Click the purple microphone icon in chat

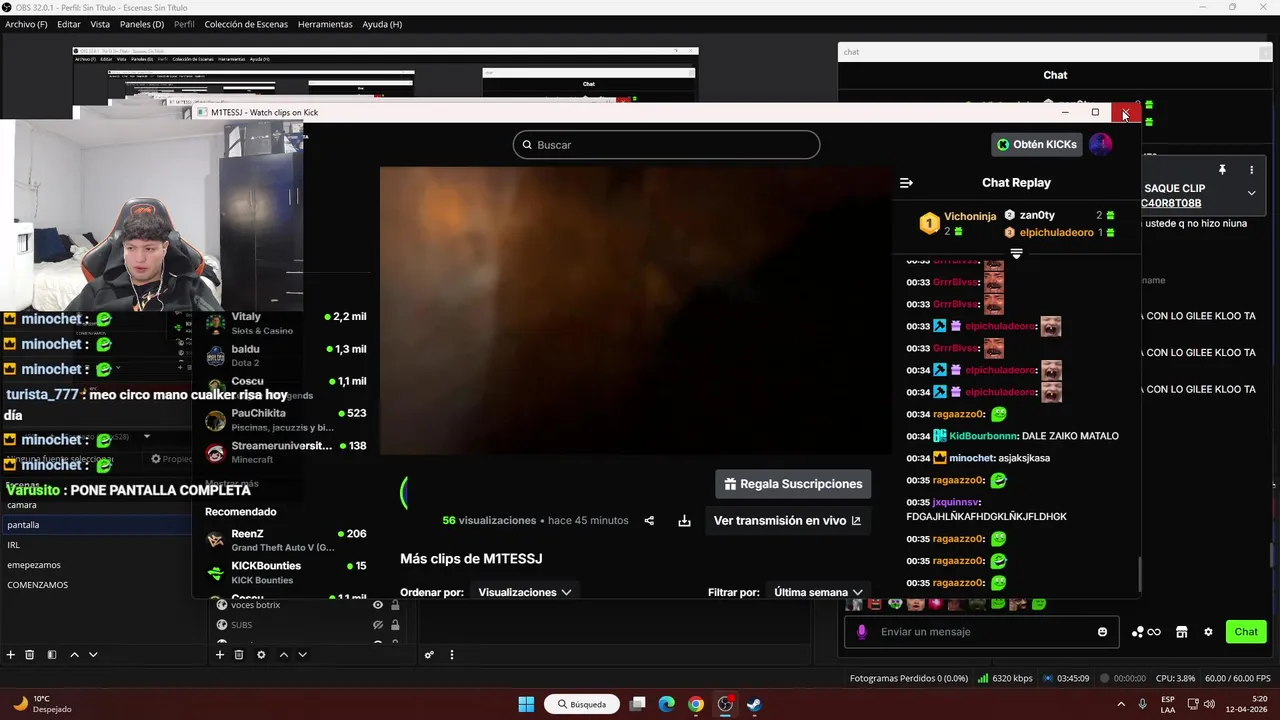862,632
